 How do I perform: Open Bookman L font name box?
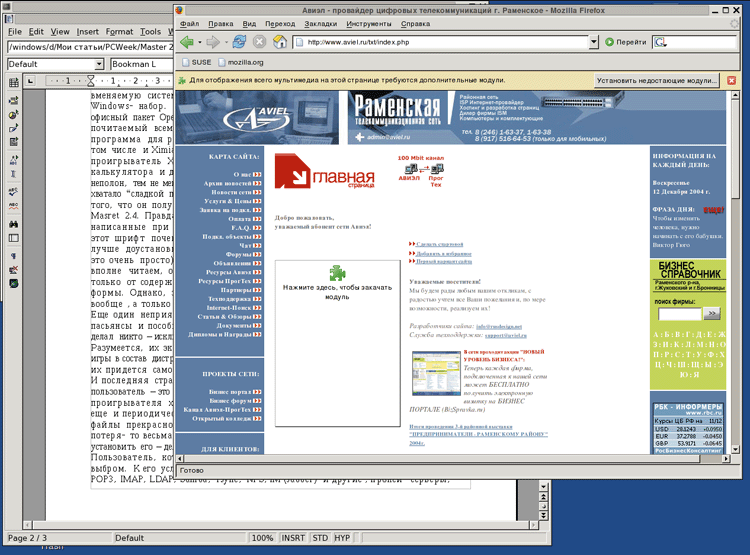point(142,64)
